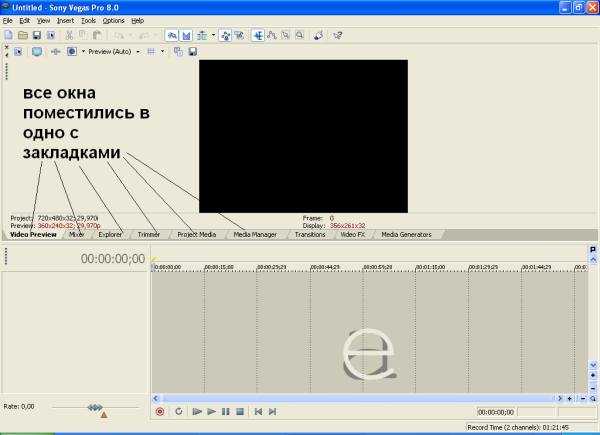The height and width of the screenshot is (435, 600).
Task: Stop playback with the Stop button
Action: pyautogui.click(x=240, y=412)
